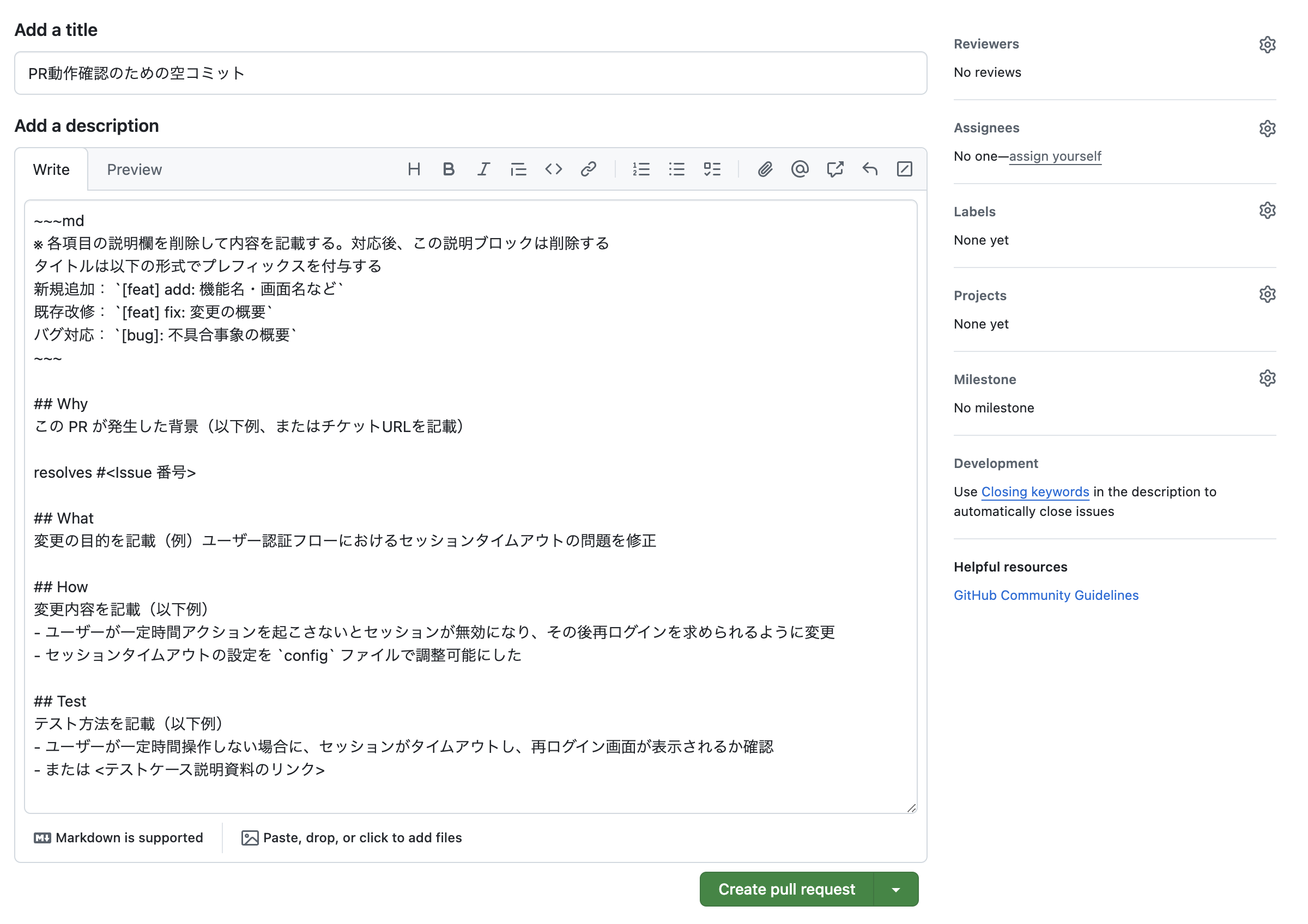Image resolution: width=1308 pixels, height=924 pixels.
Task: Insert a heading in the description
Action: [414, 168]
